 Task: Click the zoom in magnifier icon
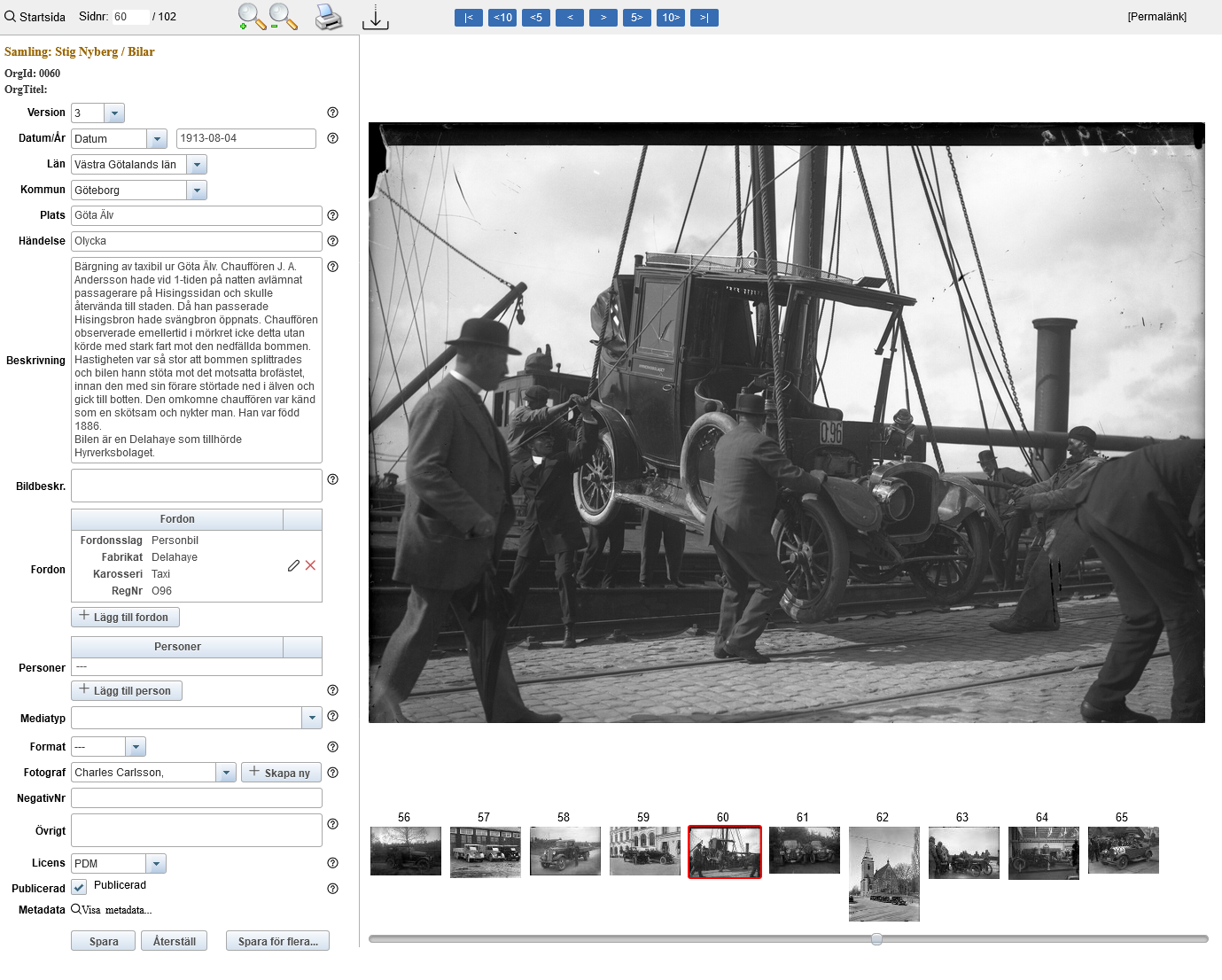click(252, 17)
